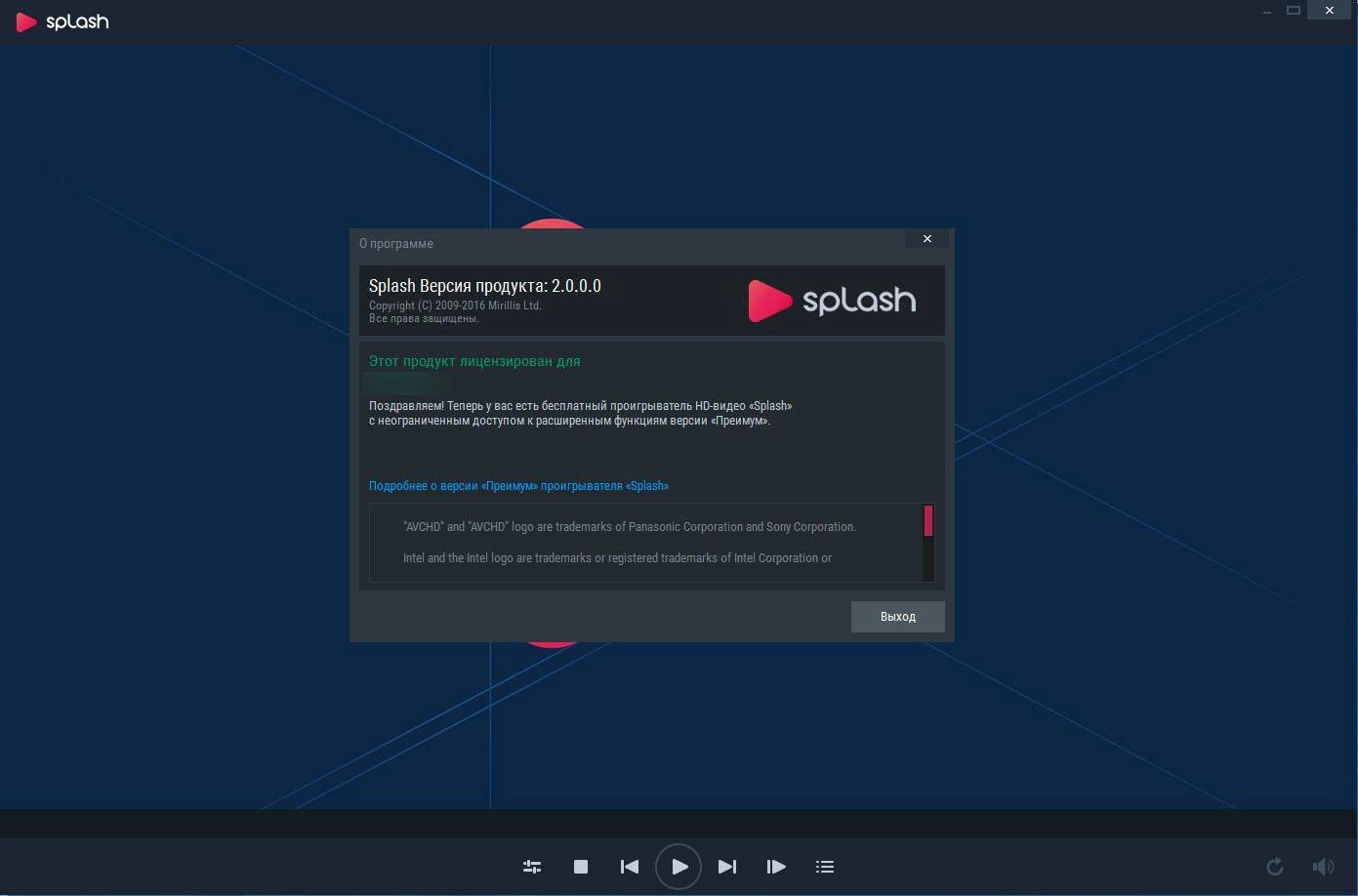This screenshot has height=896, width=1358.
Task: Start playback with the round Play button
Action: pyautogui.click(x=679, y=867)
